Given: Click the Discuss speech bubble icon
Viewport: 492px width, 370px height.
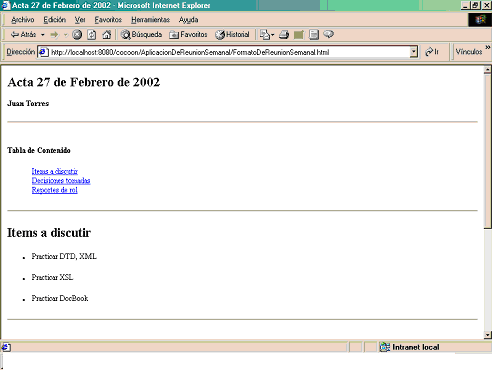Looking at the screenshot, I should click(x=328, y=34).
